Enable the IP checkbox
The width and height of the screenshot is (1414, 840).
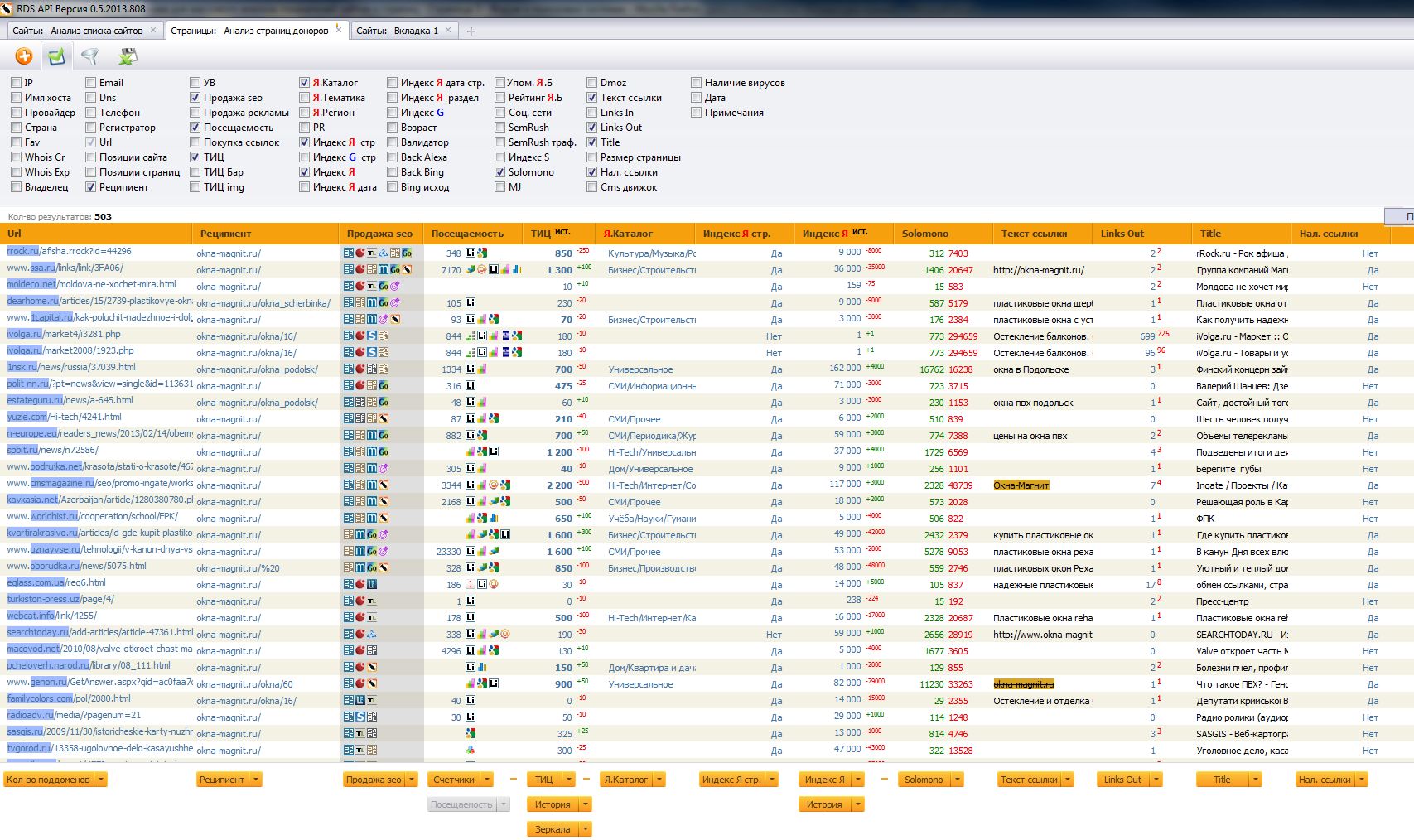pos(16,83)
